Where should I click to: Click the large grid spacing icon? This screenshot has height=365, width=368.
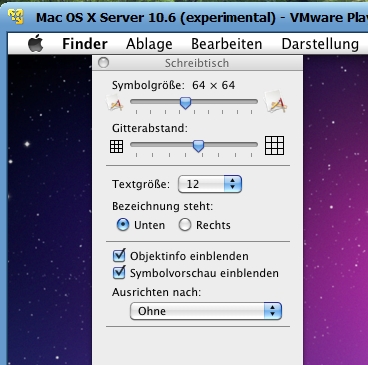point(275,145)
